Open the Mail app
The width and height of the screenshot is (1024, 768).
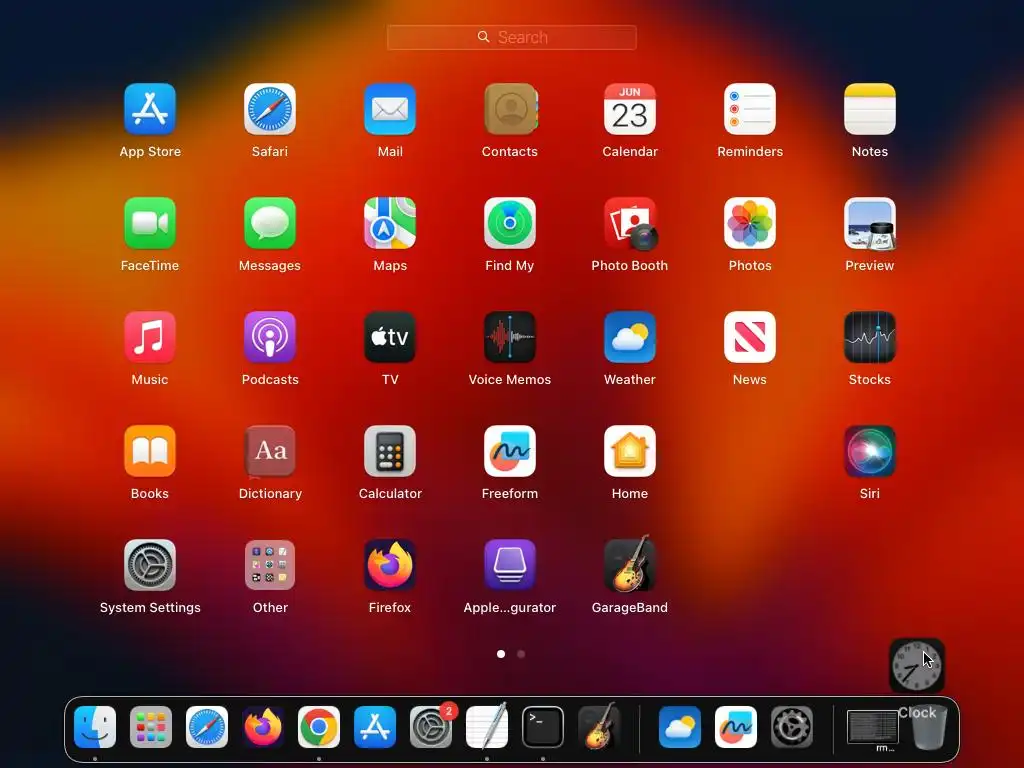(390, 109)
